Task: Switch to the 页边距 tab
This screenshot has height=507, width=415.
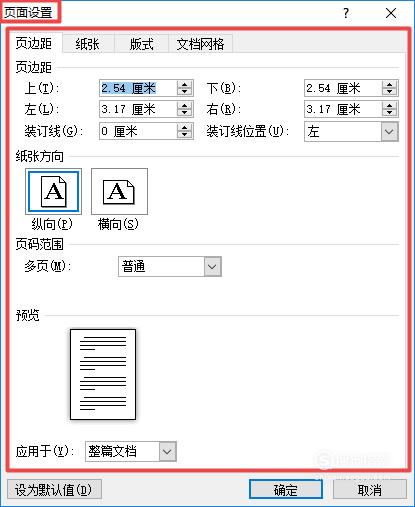Action: 34,43
